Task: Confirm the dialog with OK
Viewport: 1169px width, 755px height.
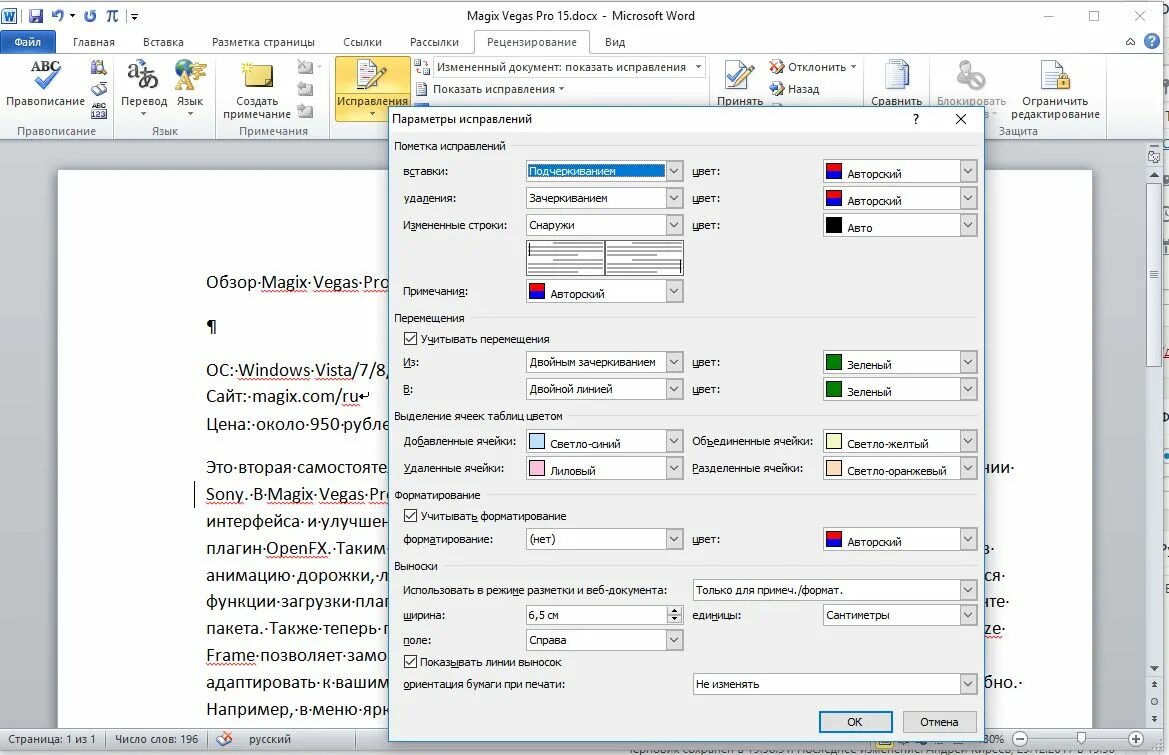Action: pos(855,721)
